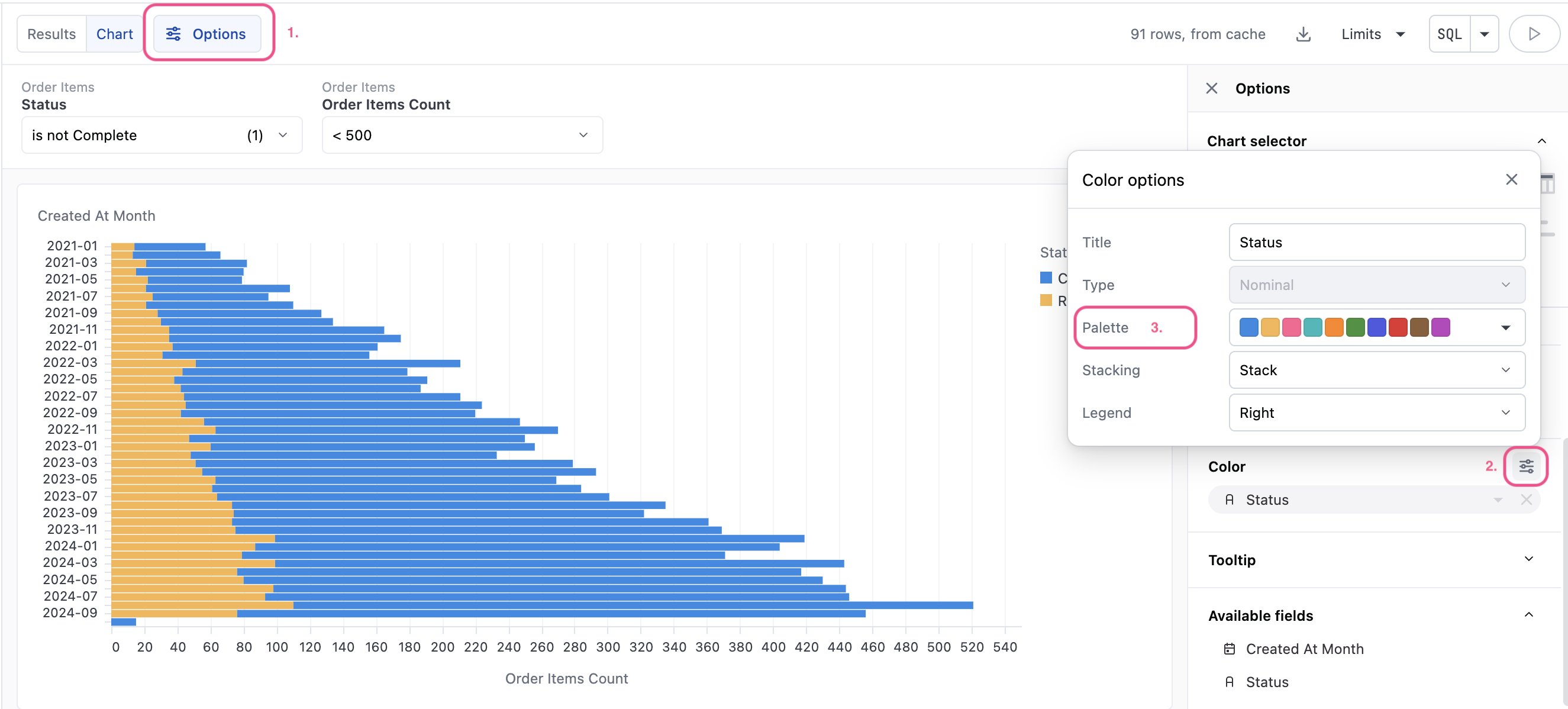The image size is (1568, 709).
Task: Collapse the Chart selector section
Action: (x=1541, y=141)
